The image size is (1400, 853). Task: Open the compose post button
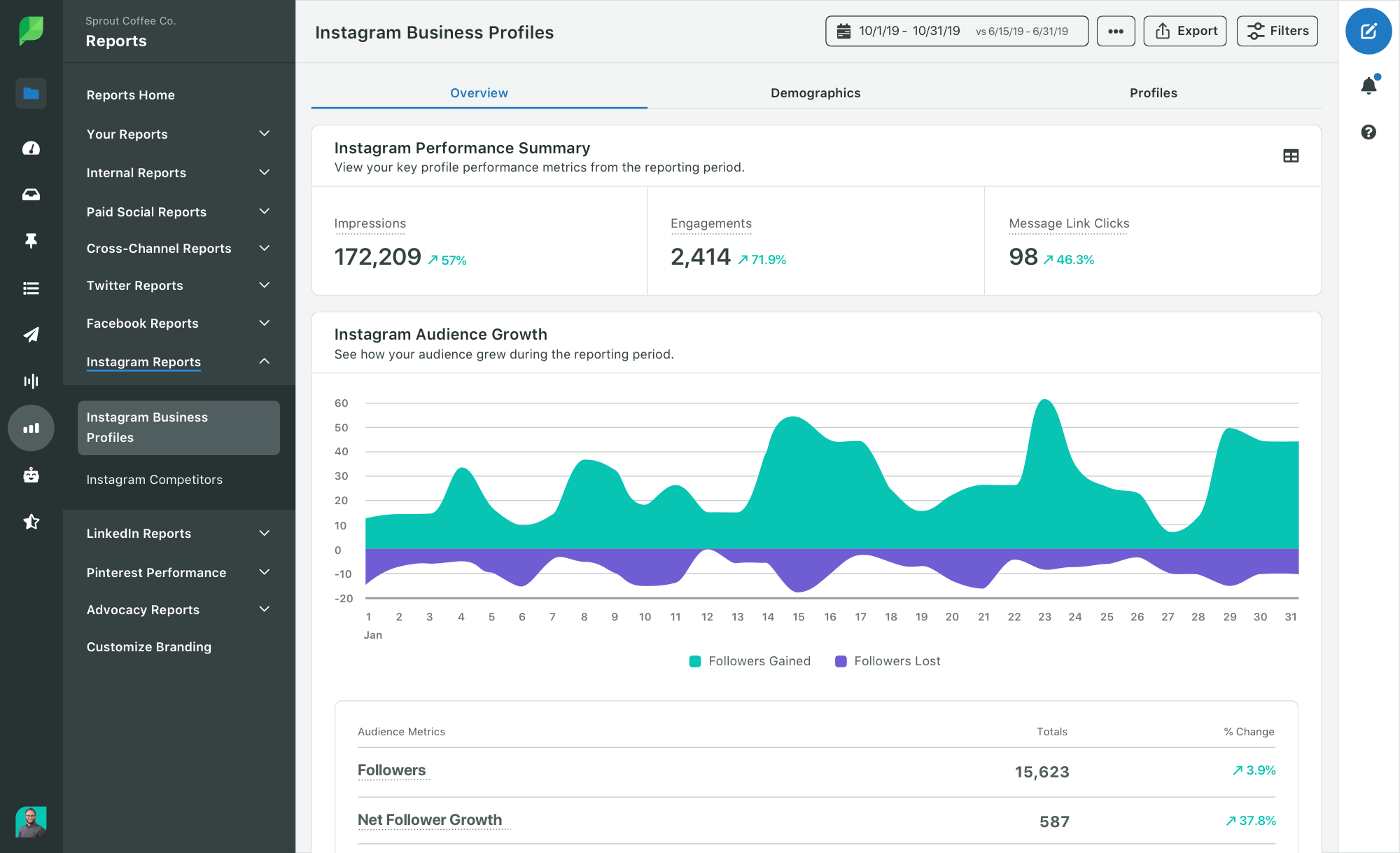click(1368, 31)
